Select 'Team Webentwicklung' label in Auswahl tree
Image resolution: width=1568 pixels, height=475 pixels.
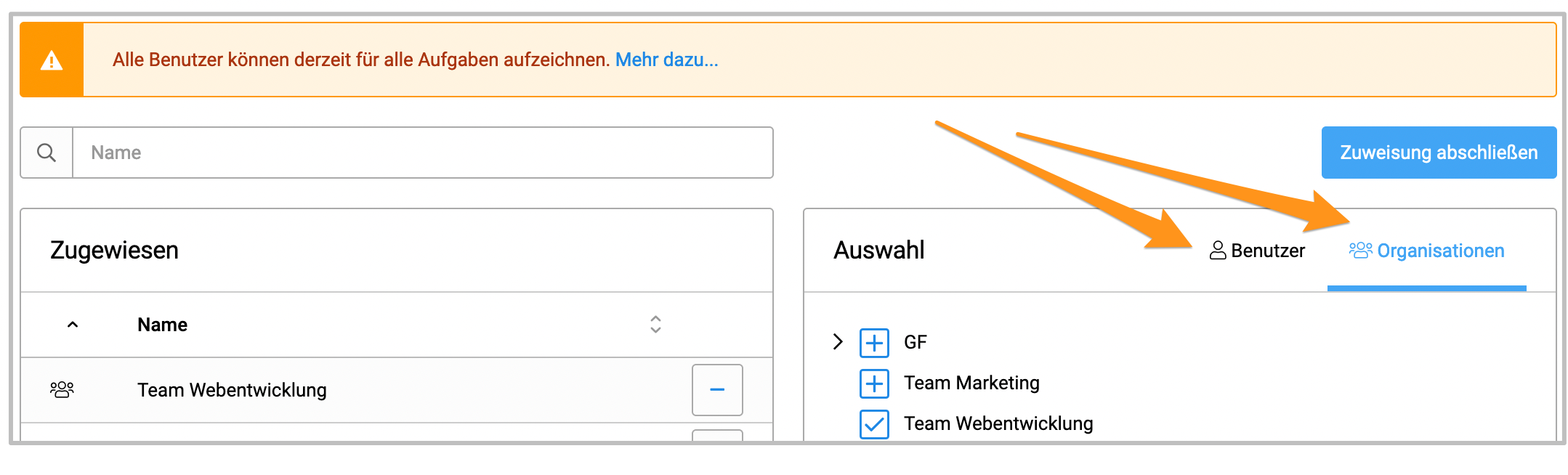pyautogui.click(x=998, y=423)
